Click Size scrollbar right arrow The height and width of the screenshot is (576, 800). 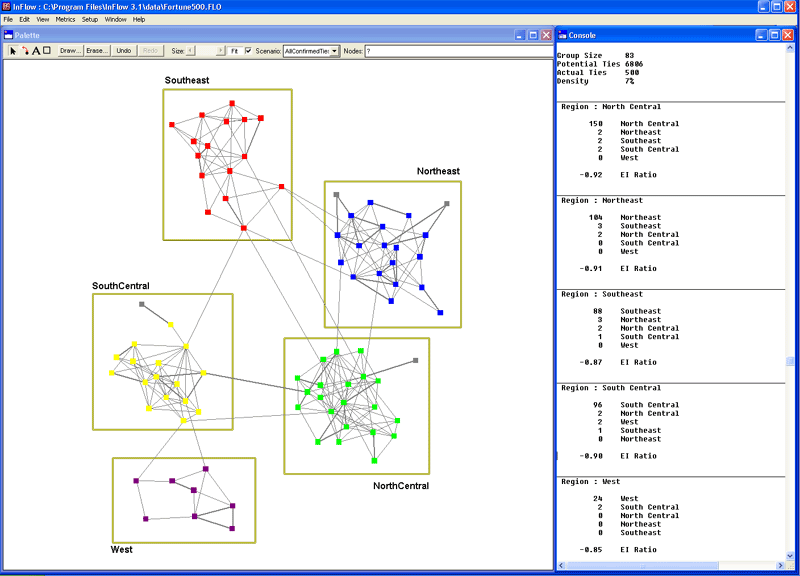tap(220, 51)
